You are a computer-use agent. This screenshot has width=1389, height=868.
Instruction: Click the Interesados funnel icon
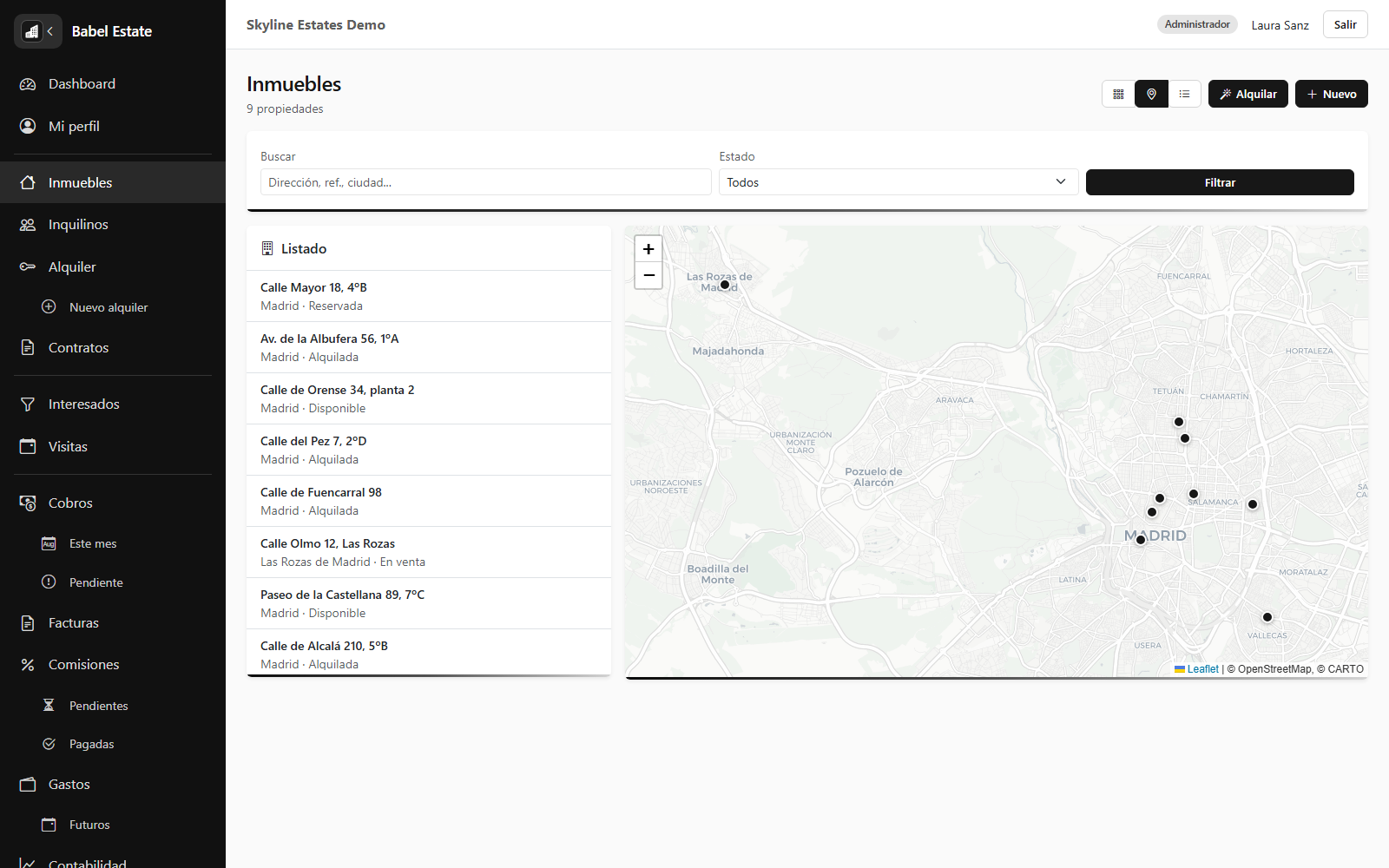click(28, 404)
